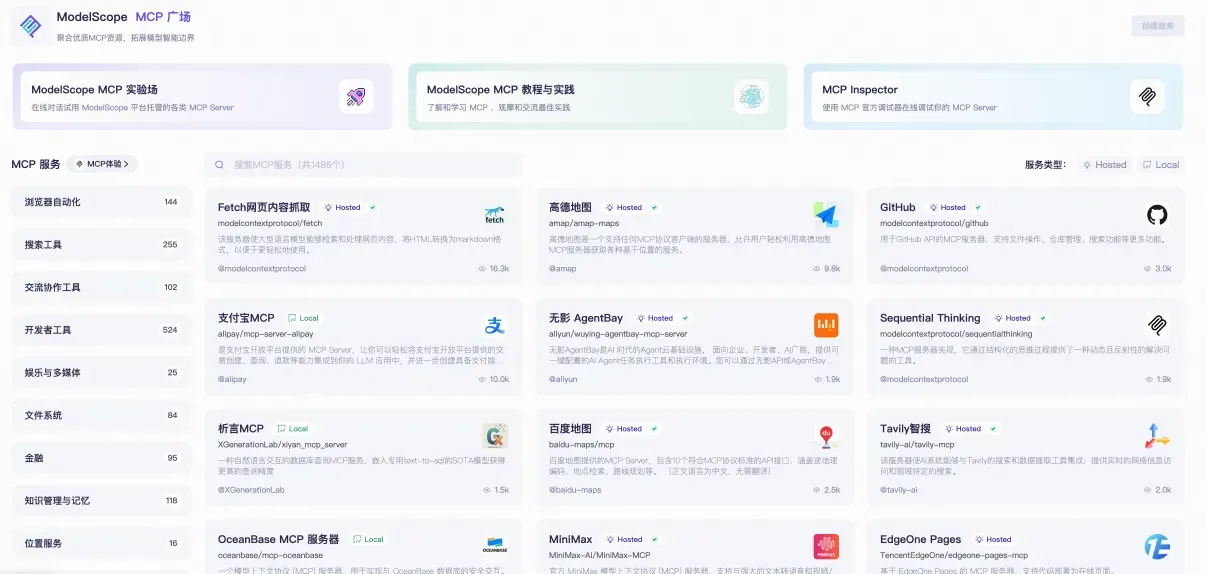
Task: Open the @modelcontextprotocol link on Fetch card
Action: point(262,269)
